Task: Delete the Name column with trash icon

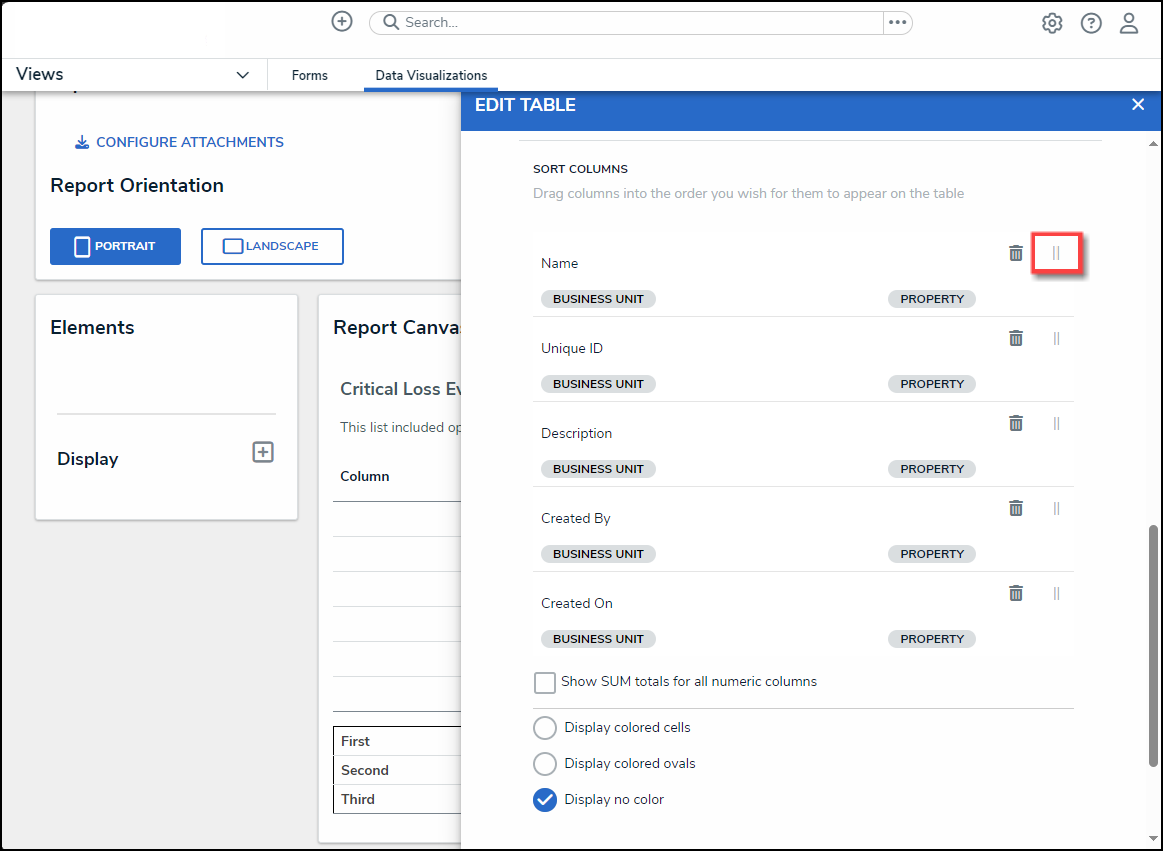Action: pos(1015,253)
